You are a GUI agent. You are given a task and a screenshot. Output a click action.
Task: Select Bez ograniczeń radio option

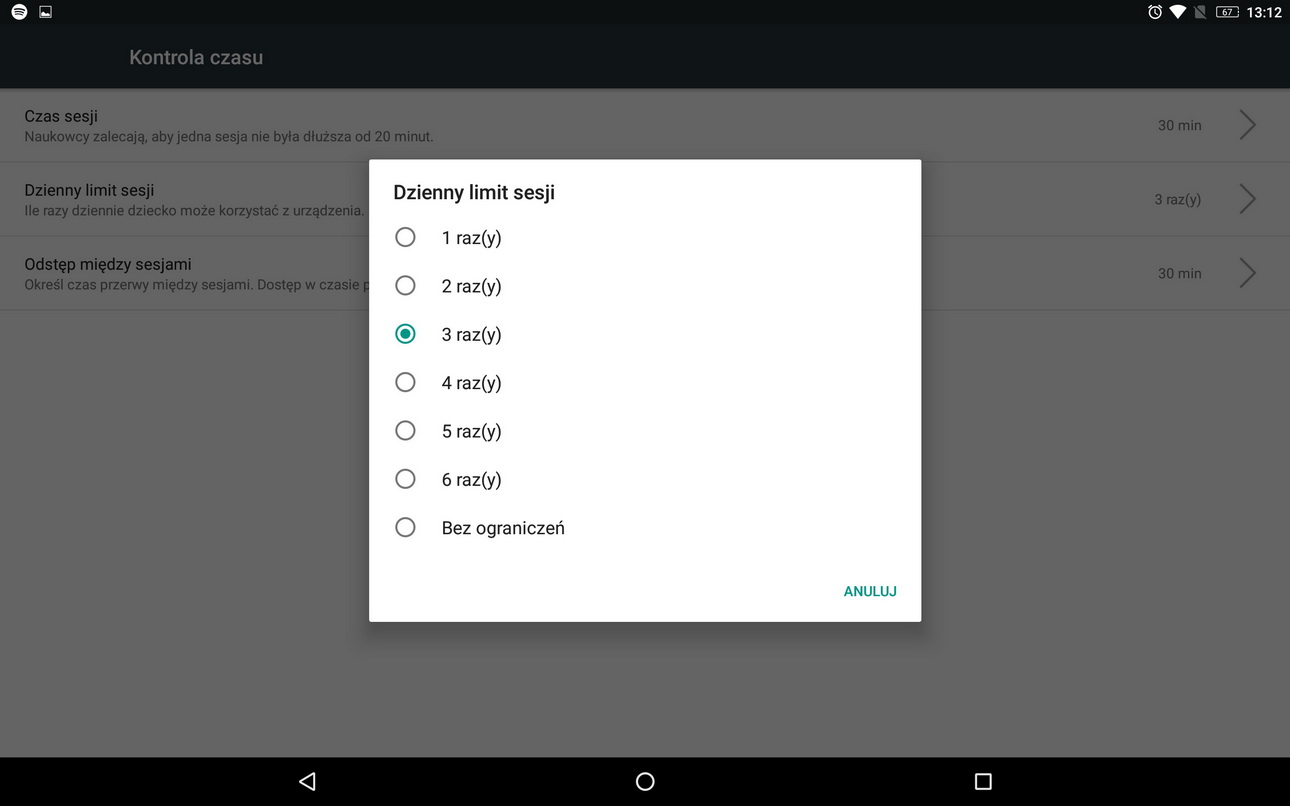click(x=405, y=528)
